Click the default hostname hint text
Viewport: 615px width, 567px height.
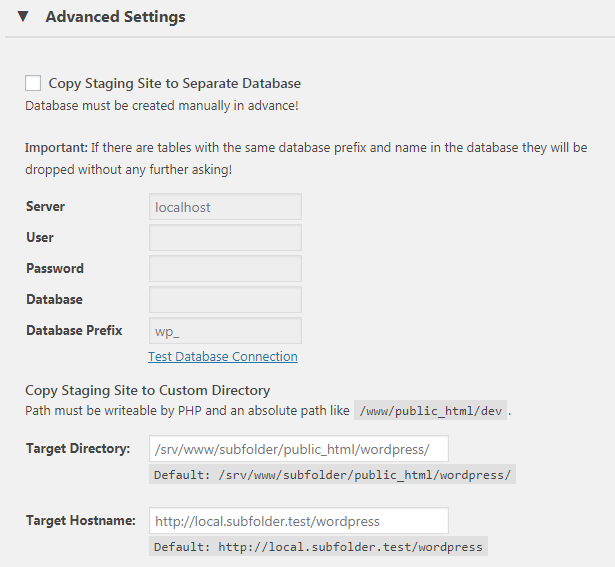[318, 546]
